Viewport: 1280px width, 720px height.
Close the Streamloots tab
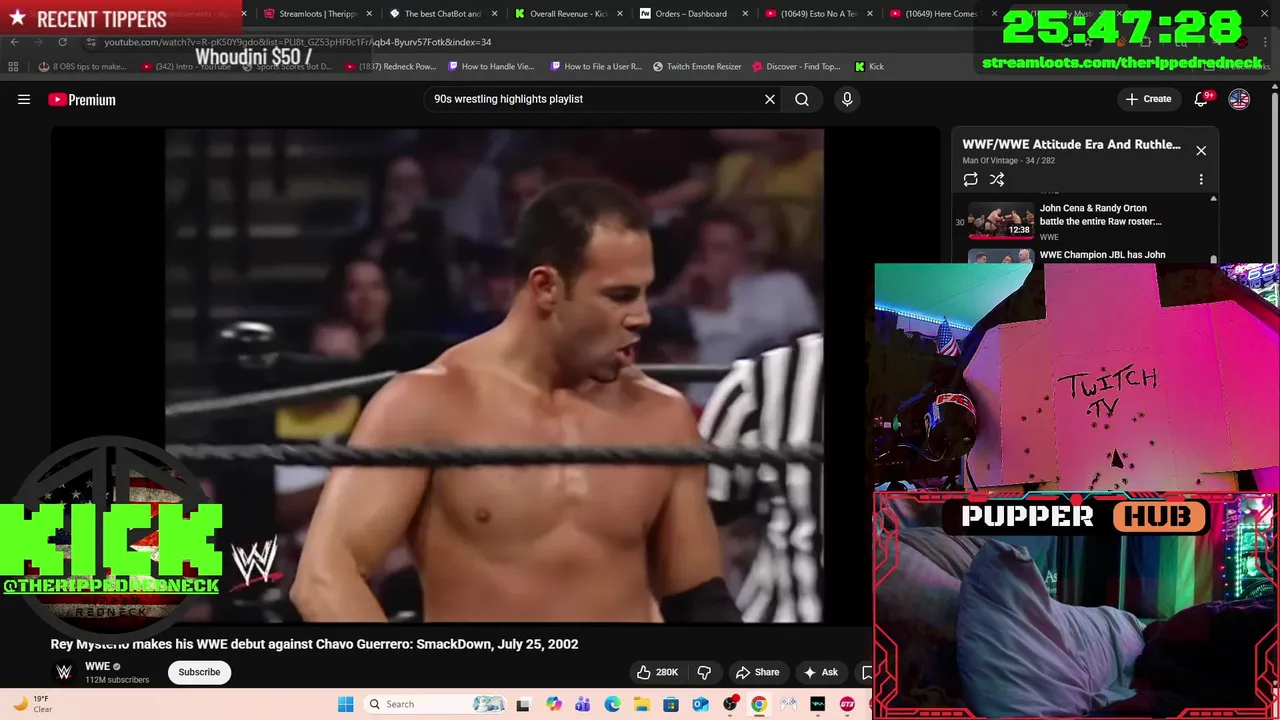369,14
